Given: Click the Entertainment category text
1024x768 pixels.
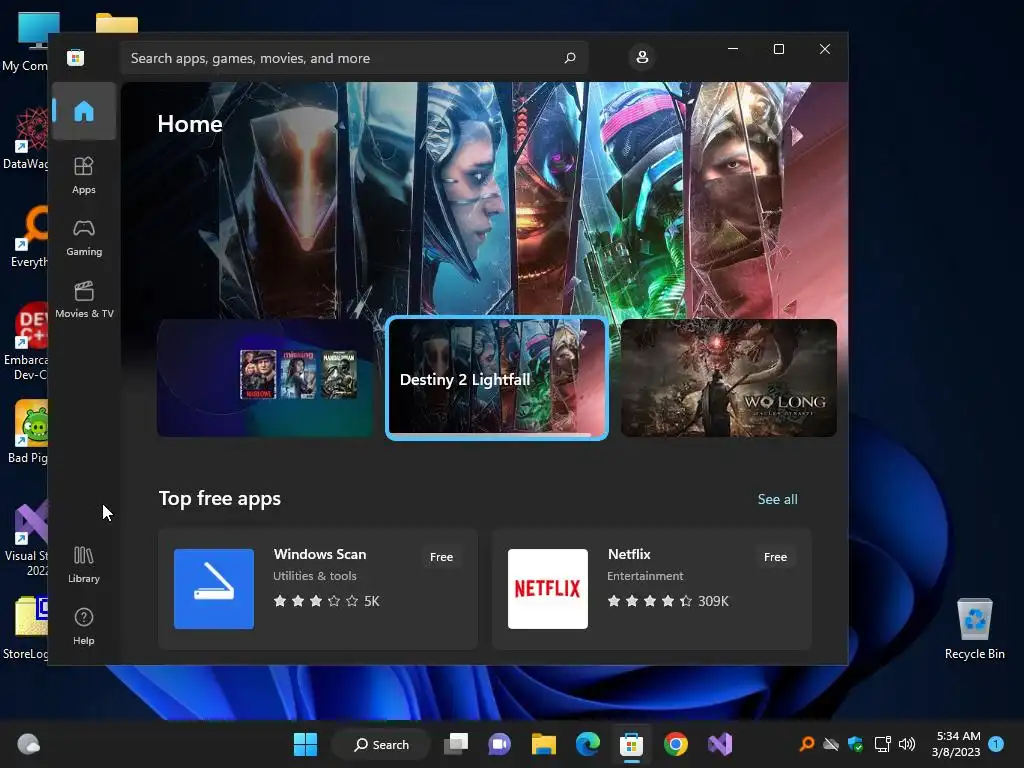Looking at the screenshot, I should pos(645,576).
